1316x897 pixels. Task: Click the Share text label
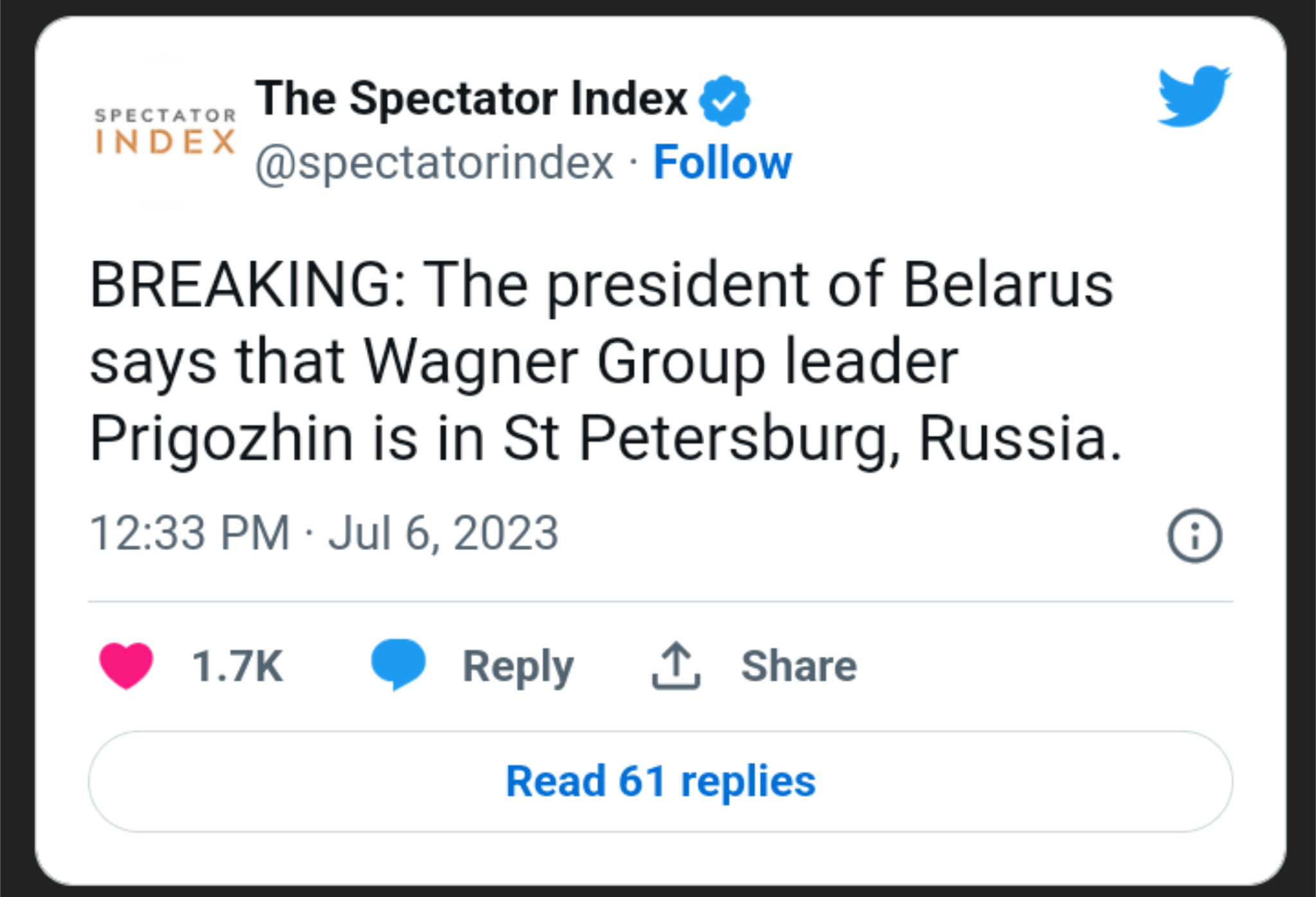[799, 666]
